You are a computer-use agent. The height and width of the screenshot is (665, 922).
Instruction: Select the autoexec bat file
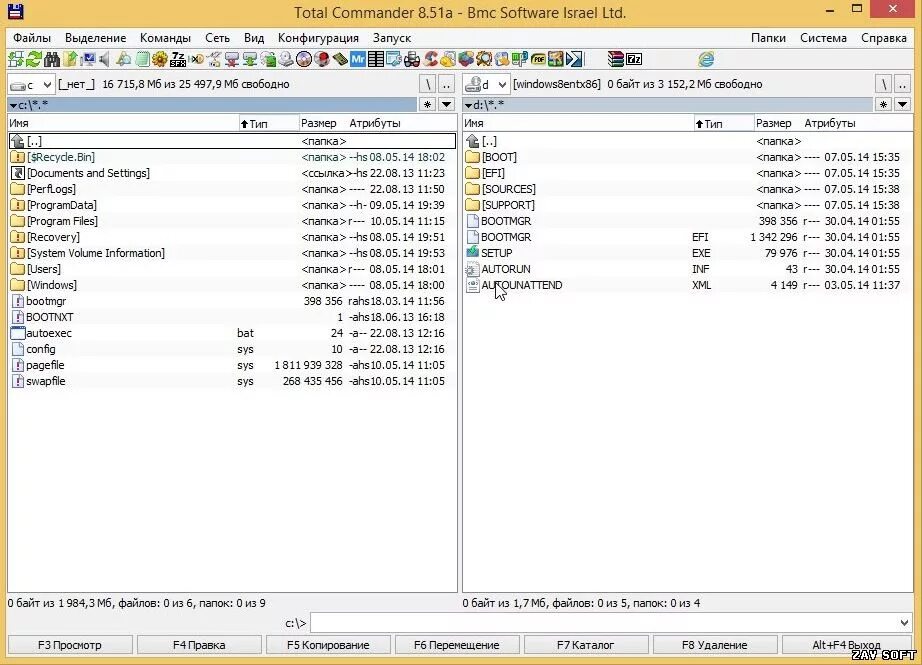point(232,333)
